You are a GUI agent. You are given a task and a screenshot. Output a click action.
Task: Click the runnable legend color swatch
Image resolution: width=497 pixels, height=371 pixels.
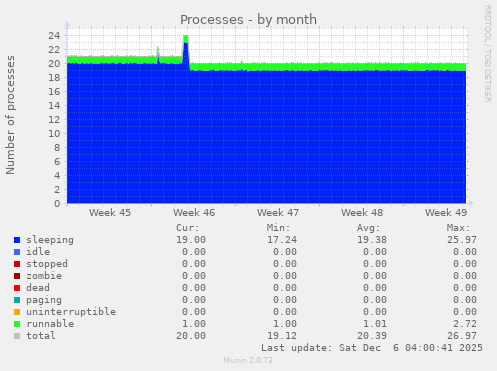[17, 324]
